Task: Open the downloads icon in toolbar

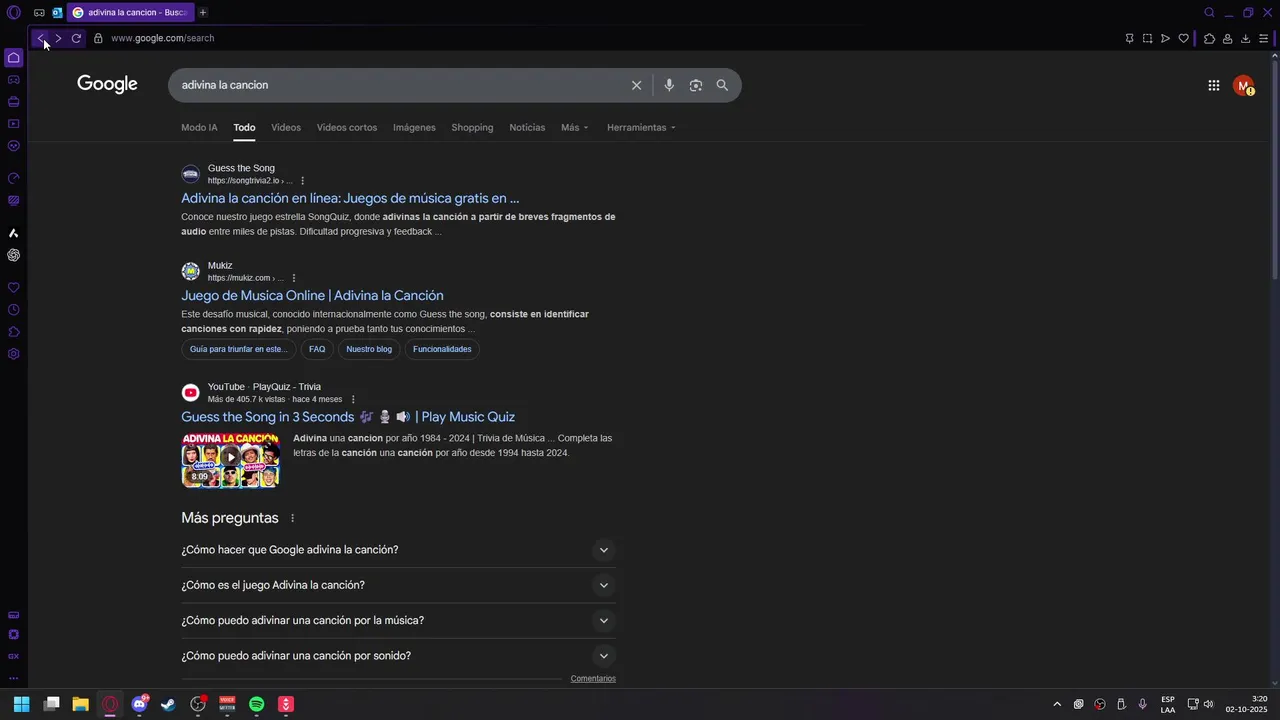Action: click(x=1245, y=38)
